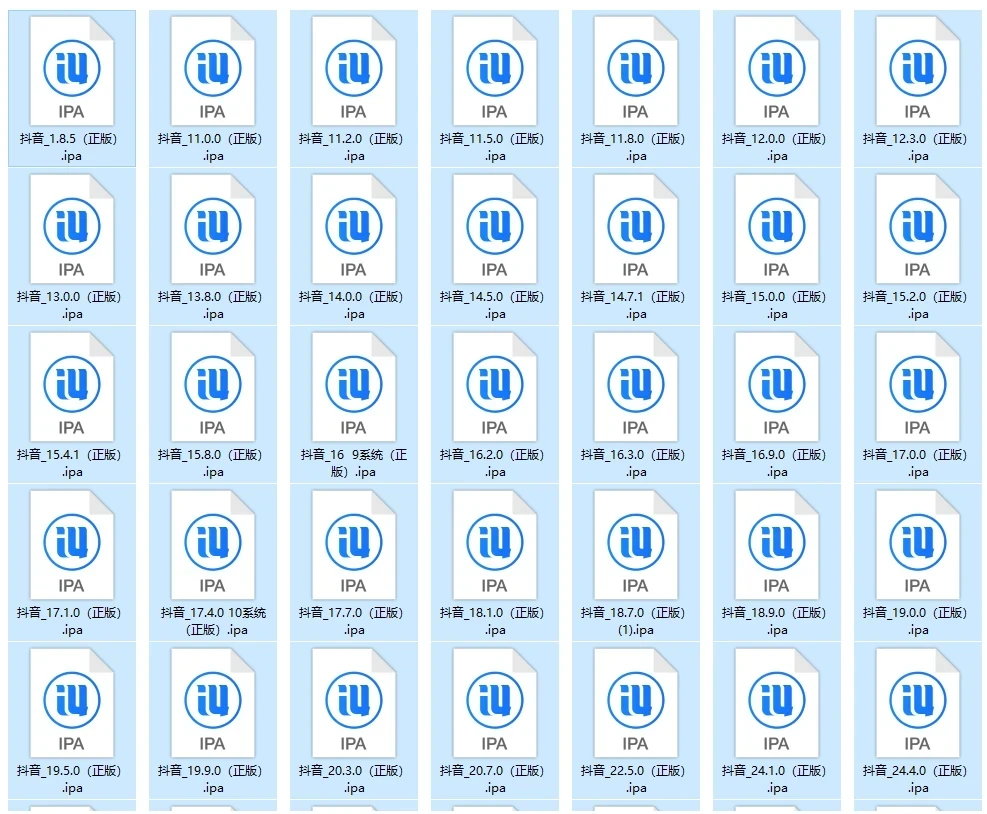The height and width of the screenshot is (814, 987).
Task: Click the file name 抖音_16.3.0 (正版).ipa
Action: [633, 463]
